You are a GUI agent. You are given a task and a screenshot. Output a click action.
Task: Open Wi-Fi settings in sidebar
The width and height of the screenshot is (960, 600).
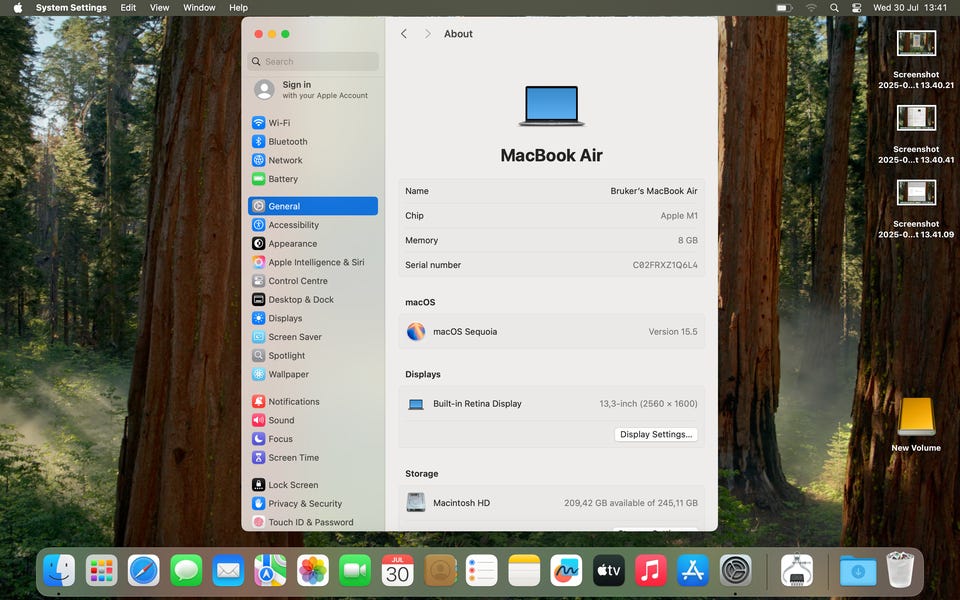pos(278,123)
